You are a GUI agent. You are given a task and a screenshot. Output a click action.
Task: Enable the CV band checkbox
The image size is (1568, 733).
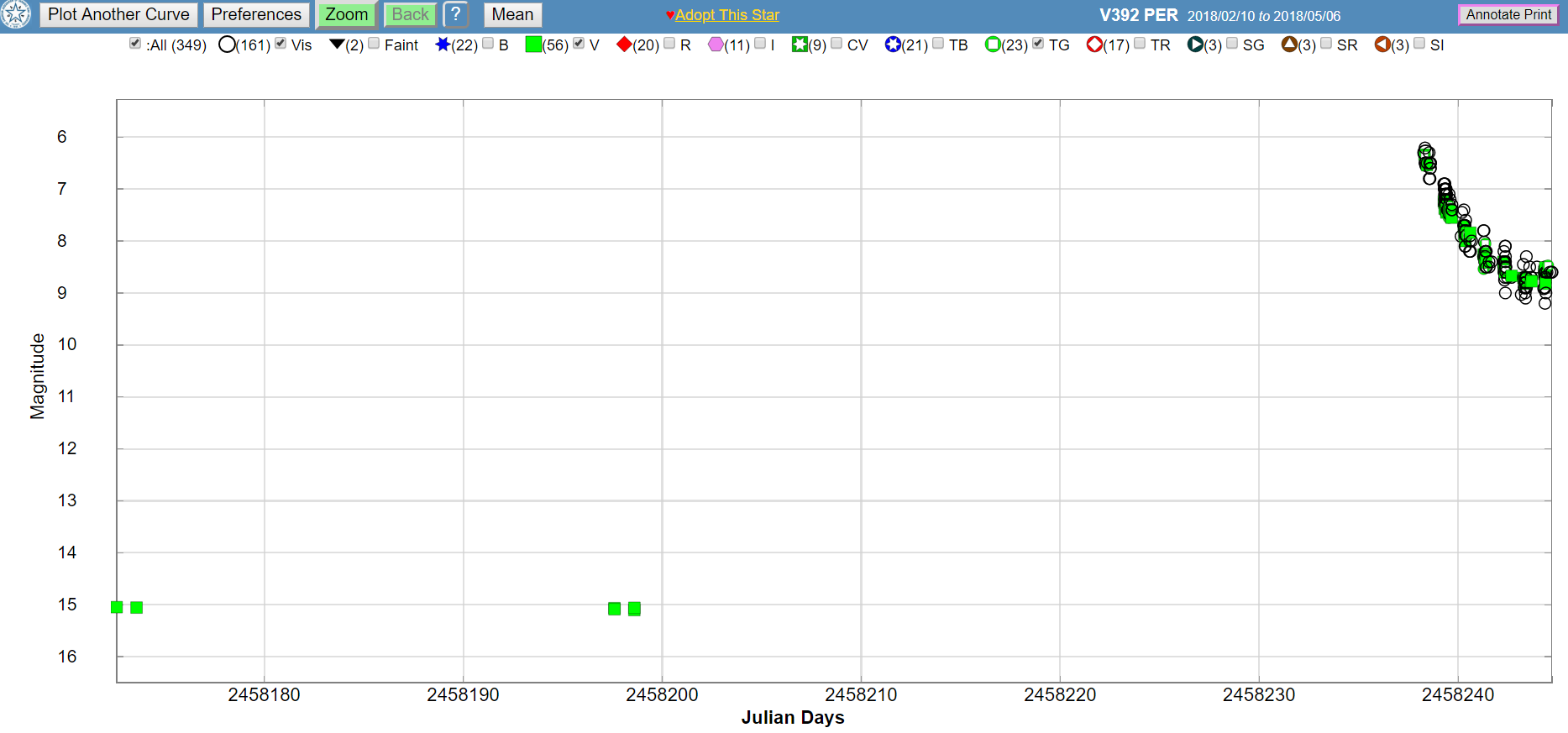(x=836, y=43)
